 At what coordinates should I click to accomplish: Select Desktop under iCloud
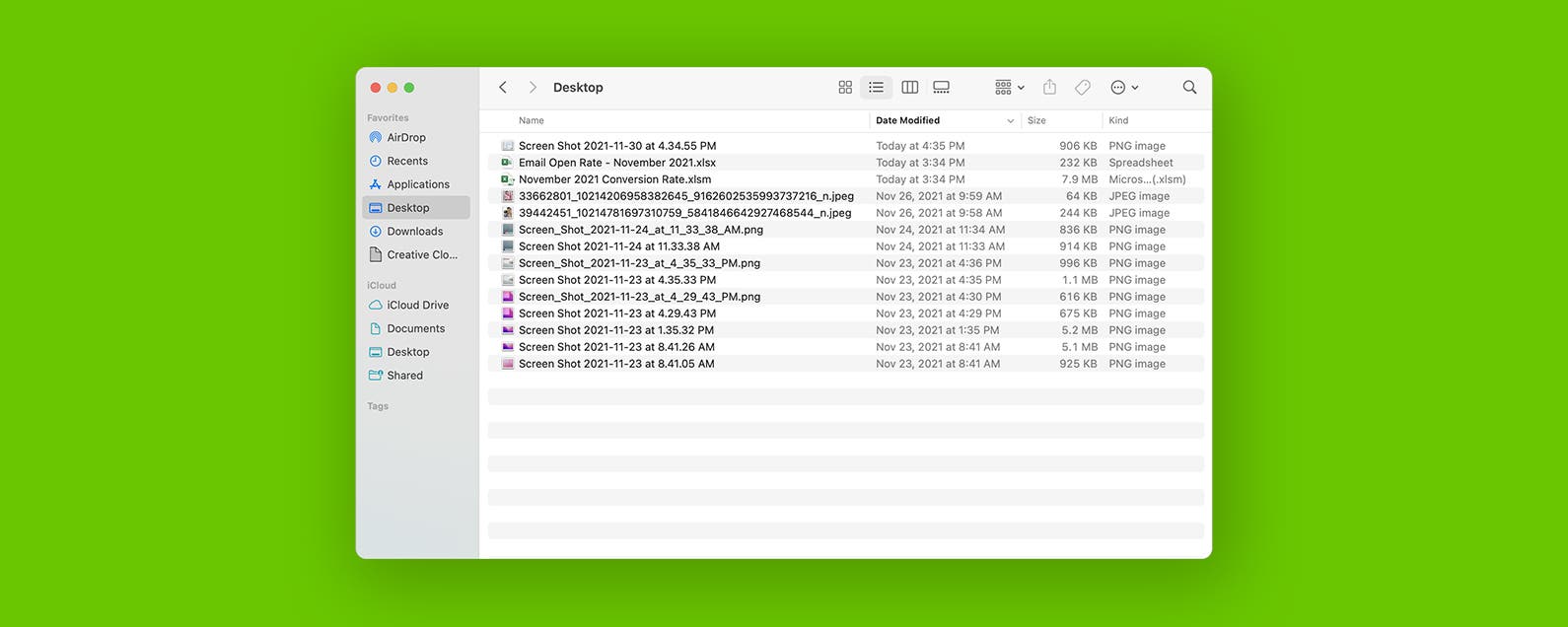coord(416,352)
